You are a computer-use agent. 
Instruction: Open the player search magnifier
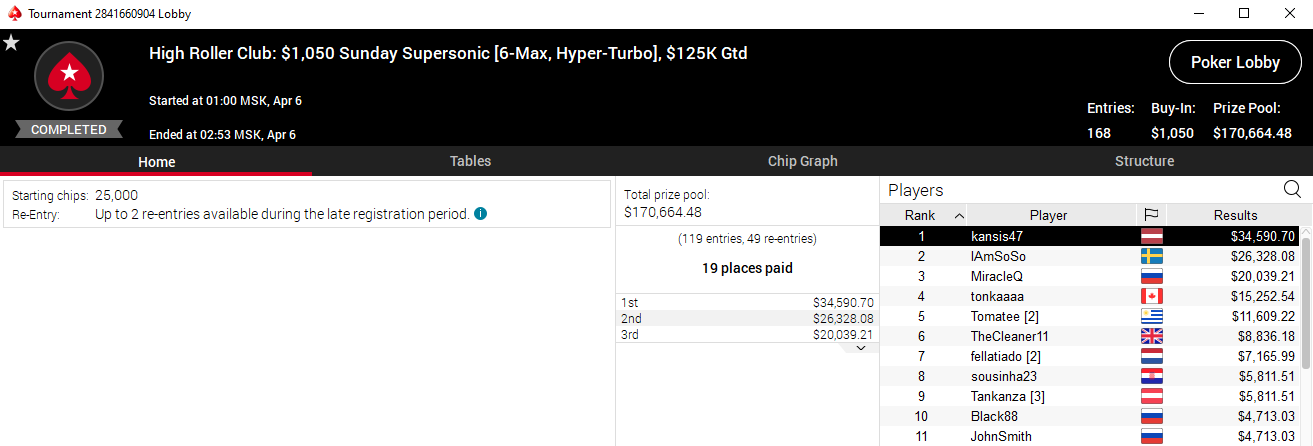1292,190
